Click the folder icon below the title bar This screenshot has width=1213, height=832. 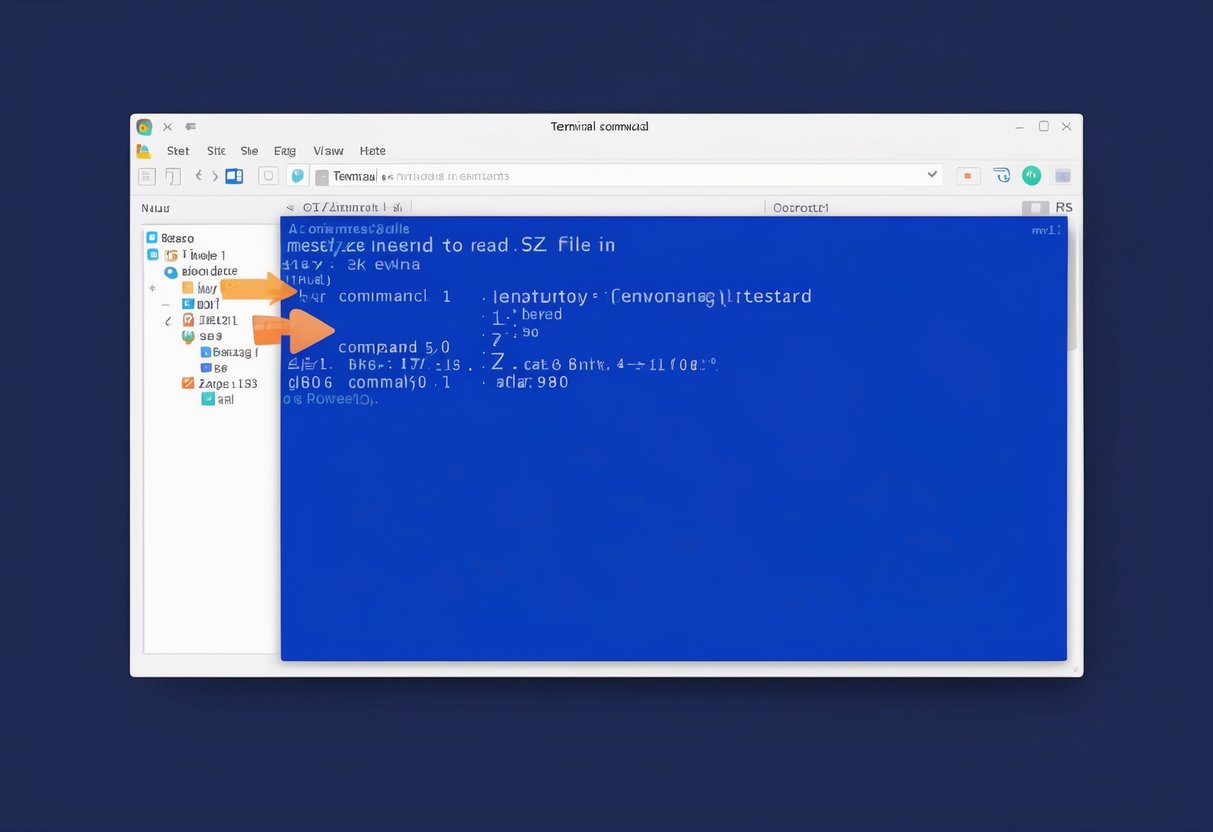pos(144,150)
